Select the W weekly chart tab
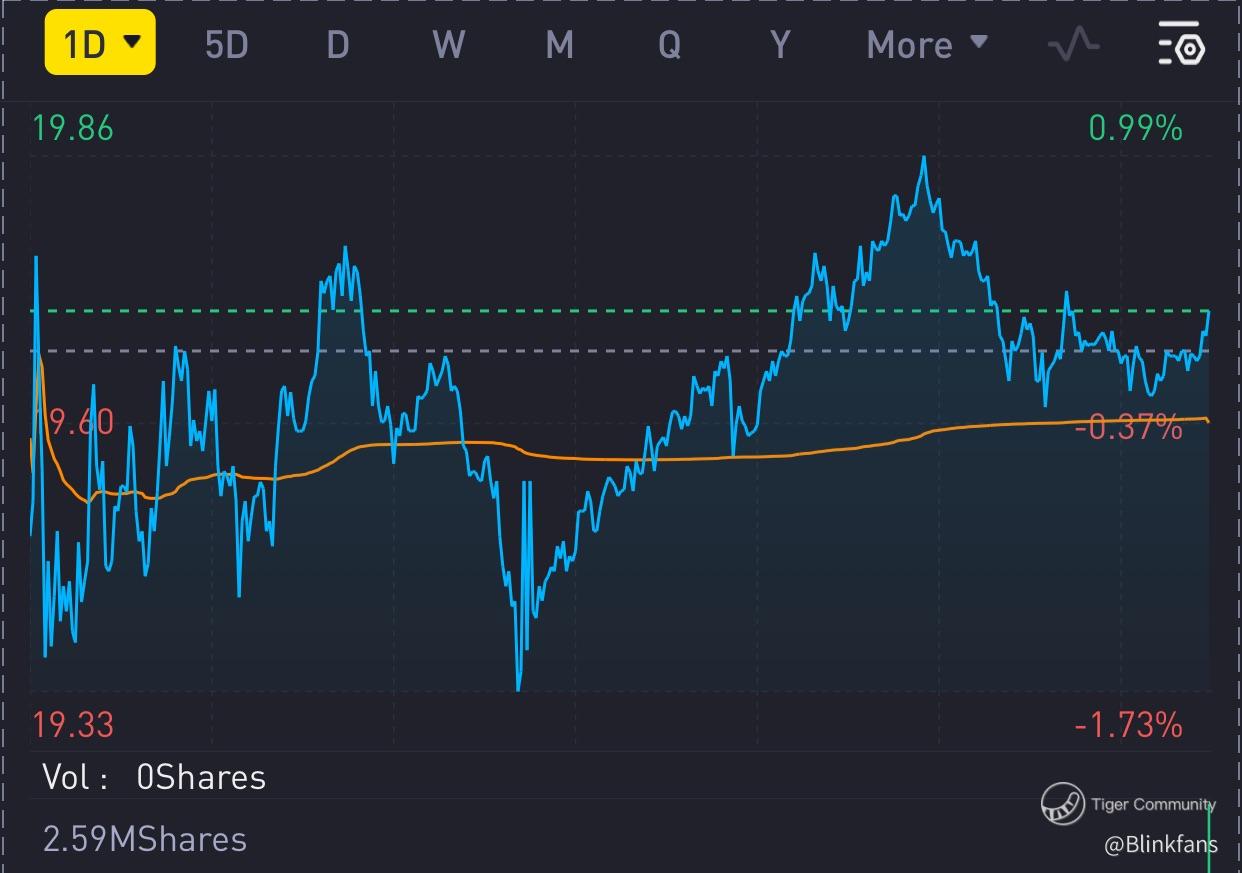This screenshot has height=873, width=1242. point(448,45)
